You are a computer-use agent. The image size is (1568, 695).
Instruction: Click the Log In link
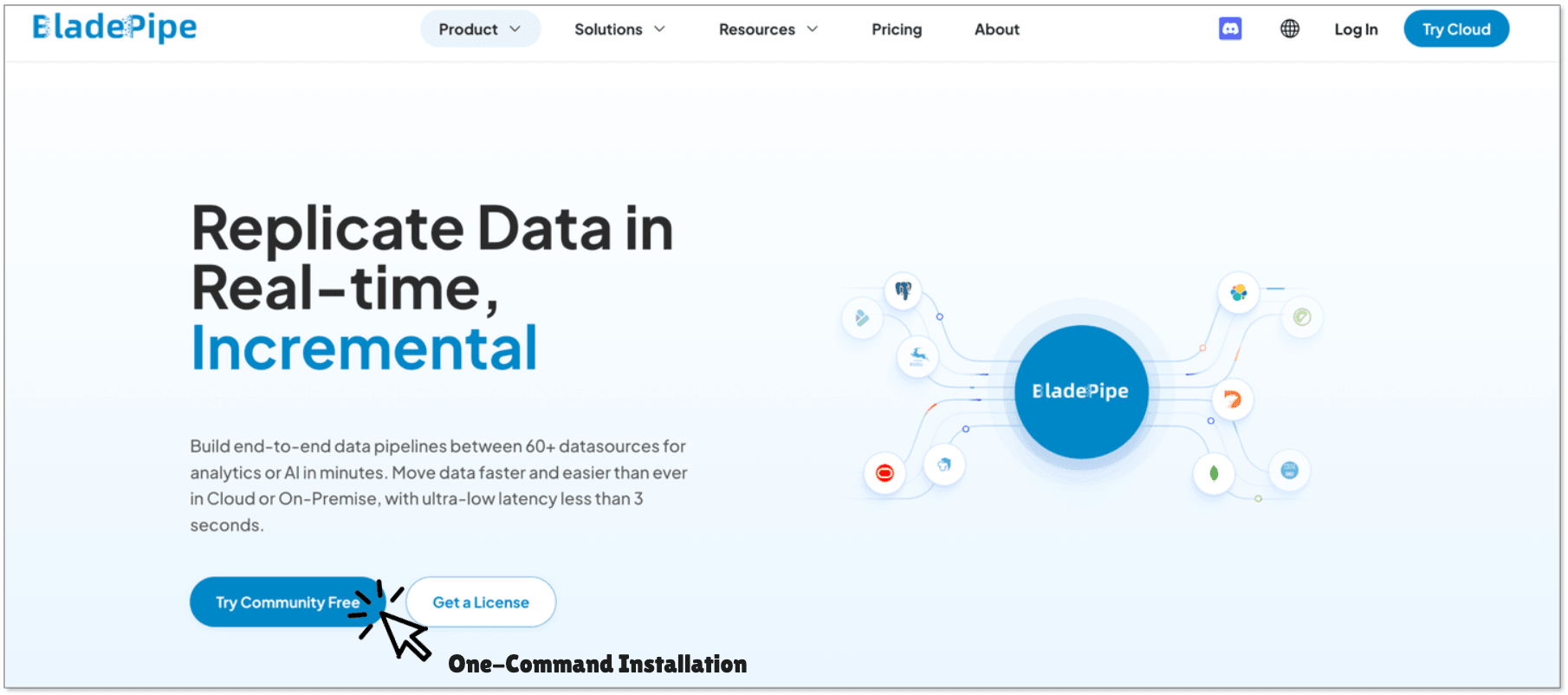click(1356, 29)
